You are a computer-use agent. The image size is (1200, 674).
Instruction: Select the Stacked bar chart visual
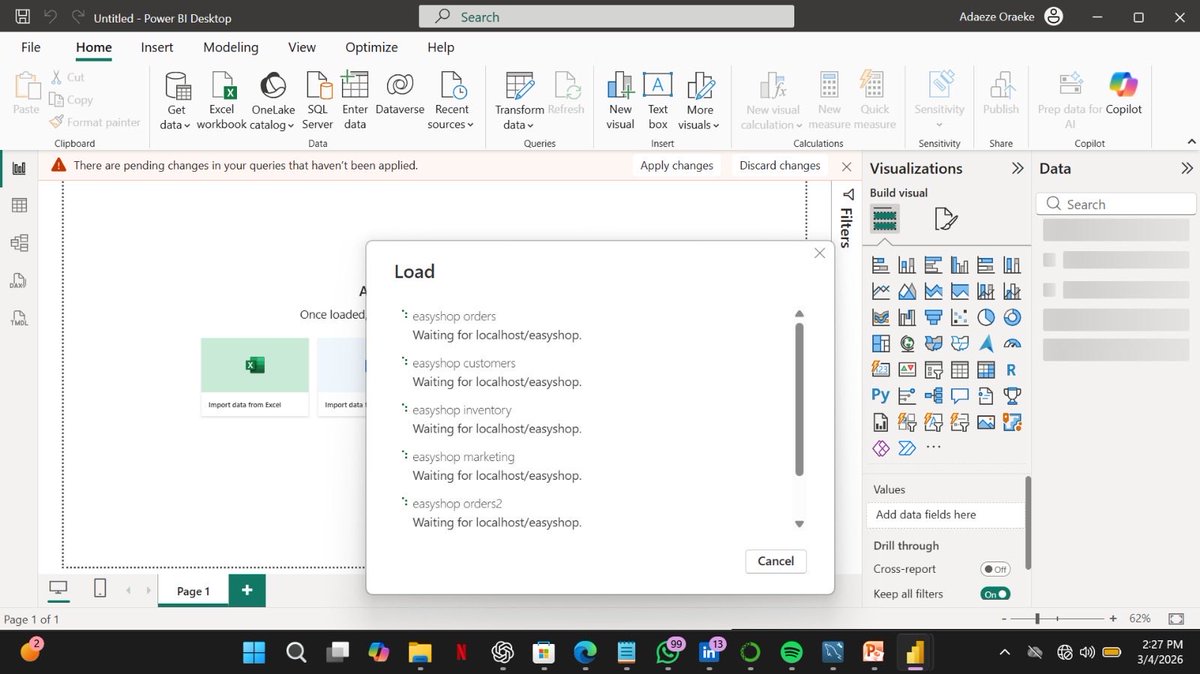(881, 265)
